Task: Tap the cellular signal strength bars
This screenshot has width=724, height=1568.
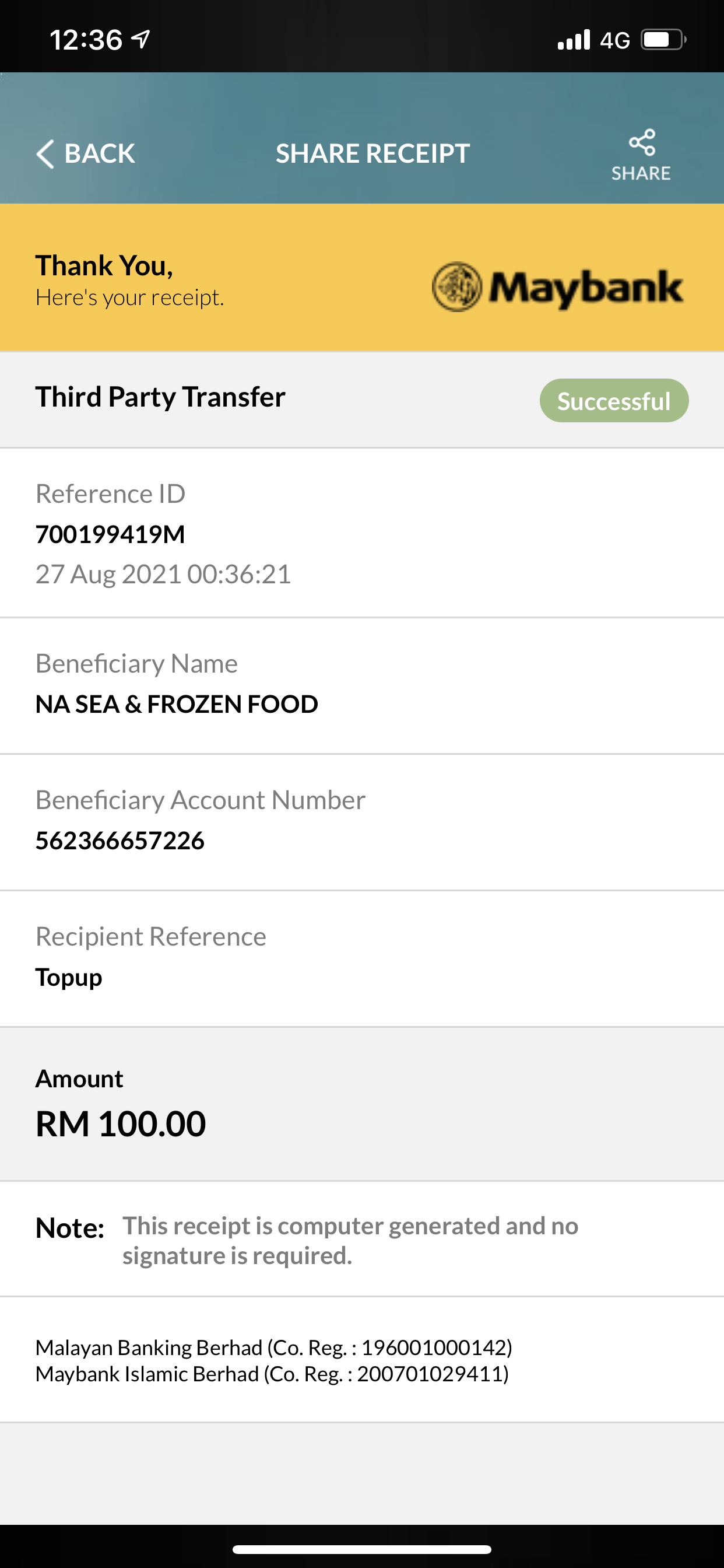Action: [x=574, y=40]
